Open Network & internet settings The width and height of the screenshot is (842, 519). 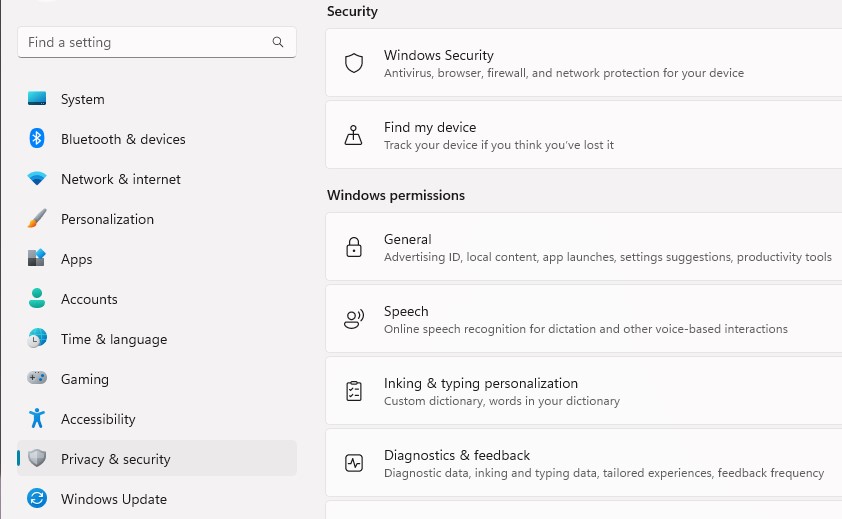[157, 179]
